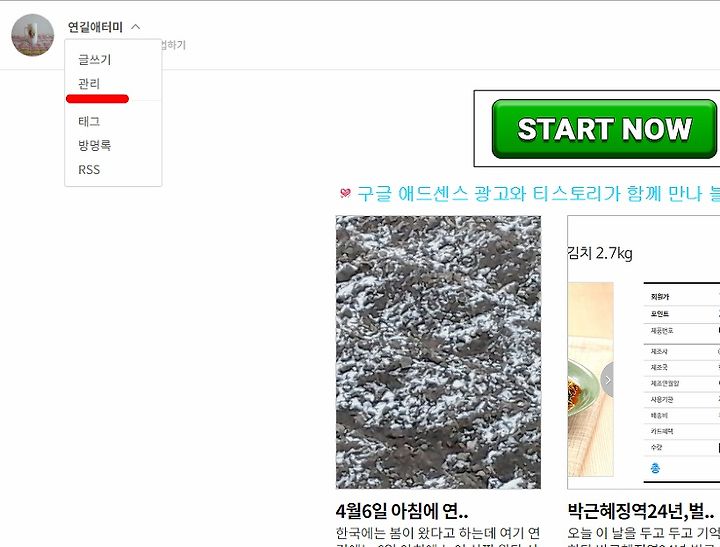Viewport: 720px width, 547px height.
Task: Click the excerpt starting 오늘 이 날을 두고
Action: tap(644, 536)
